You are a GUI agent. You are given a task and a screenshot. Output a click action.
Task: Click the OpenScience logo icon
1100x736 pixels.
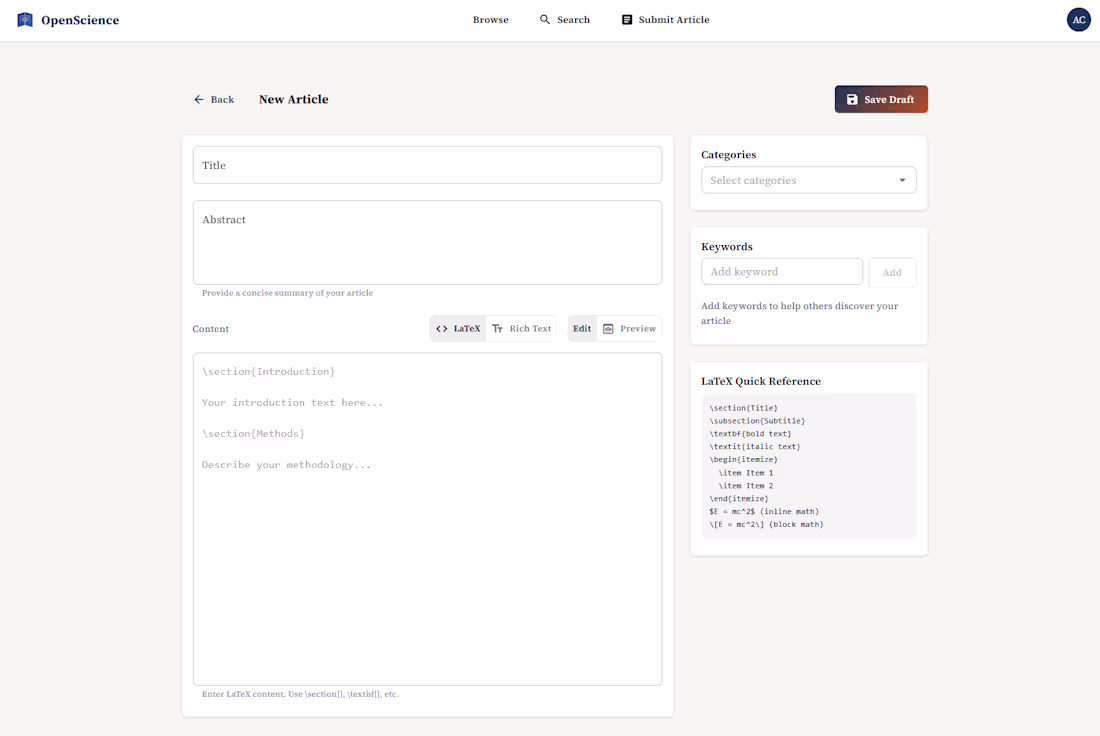(25, 20)
